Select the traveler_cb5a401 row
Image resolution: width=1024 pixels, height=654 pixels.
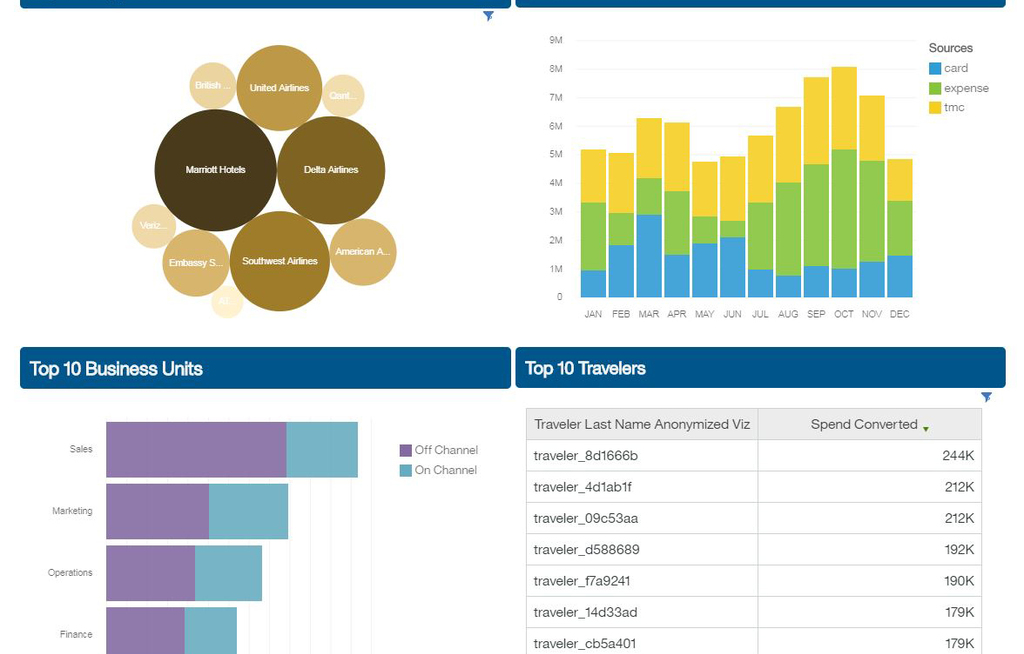coord(754,642)
